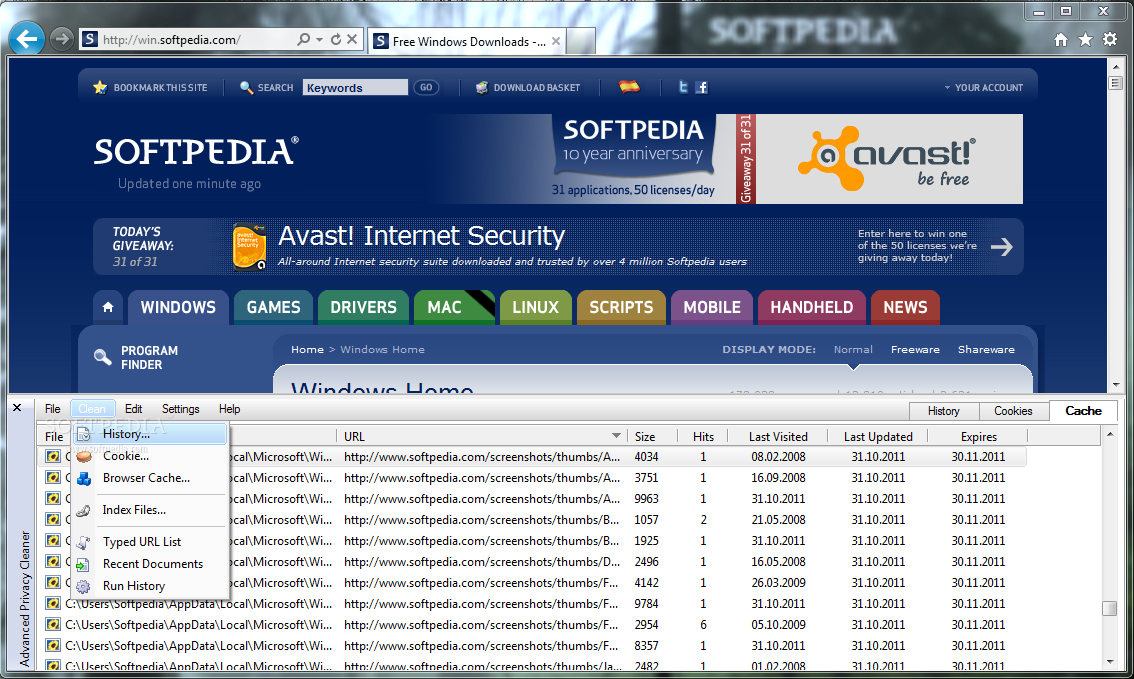Click the browser forward arrow
1134x679 pixels.
pyautogui.click(x=62, y=39)
